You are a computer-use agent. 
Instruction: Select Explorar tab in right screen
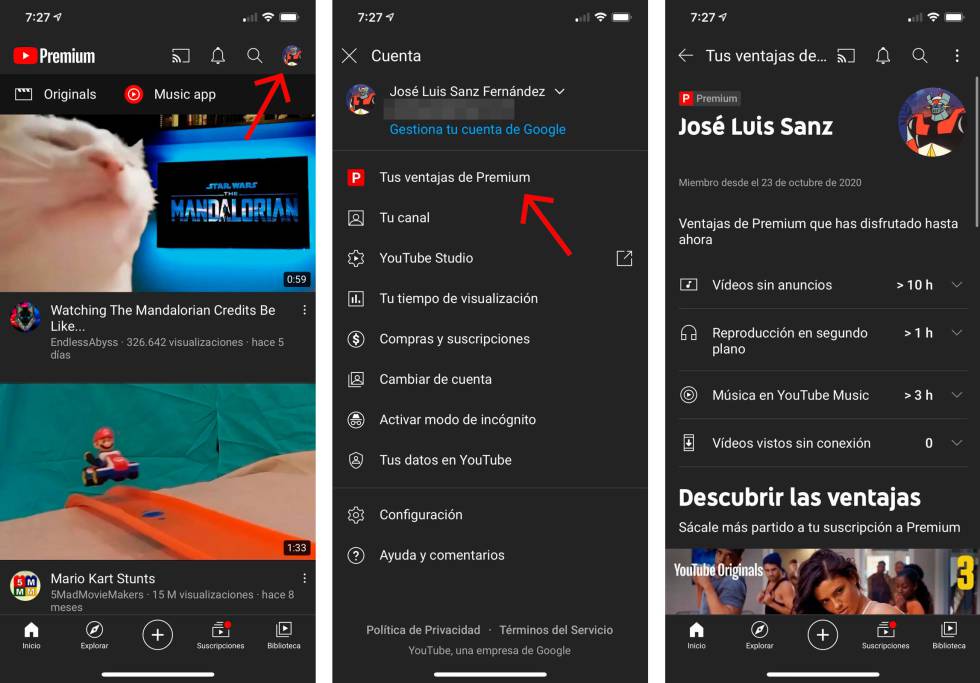759,636
